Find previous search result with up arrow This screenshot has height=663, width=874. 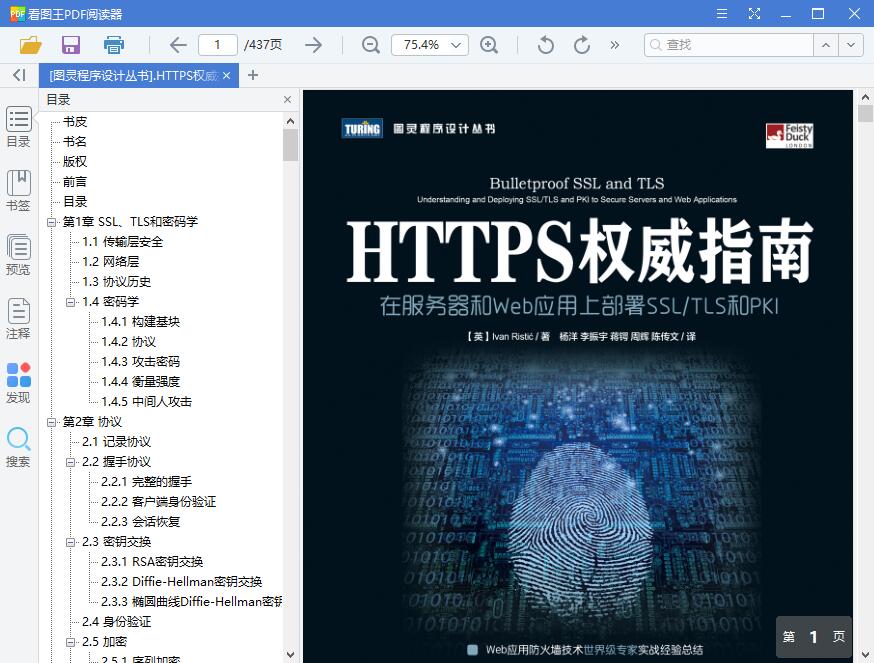826,45
